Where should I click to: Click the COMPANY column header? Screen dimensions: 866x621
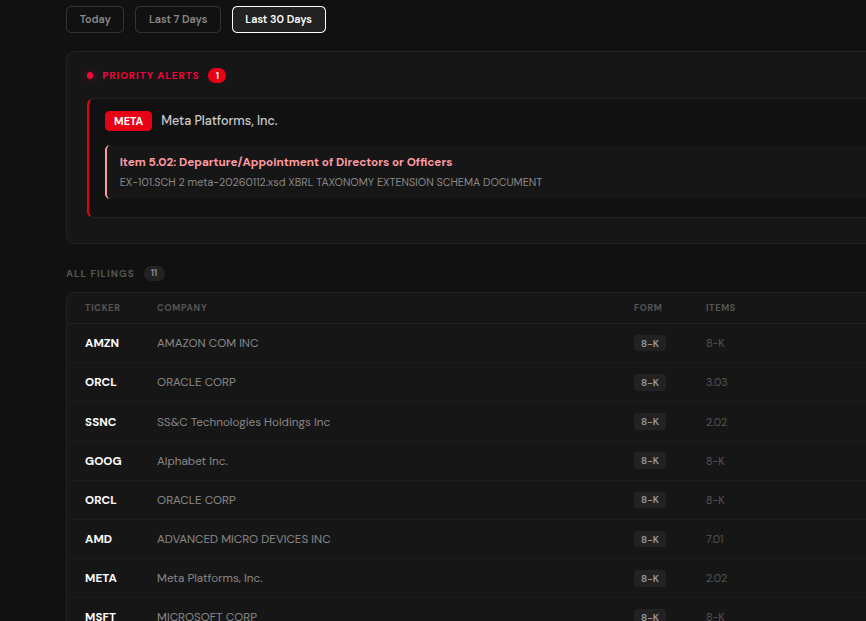[x=182, y=308]
